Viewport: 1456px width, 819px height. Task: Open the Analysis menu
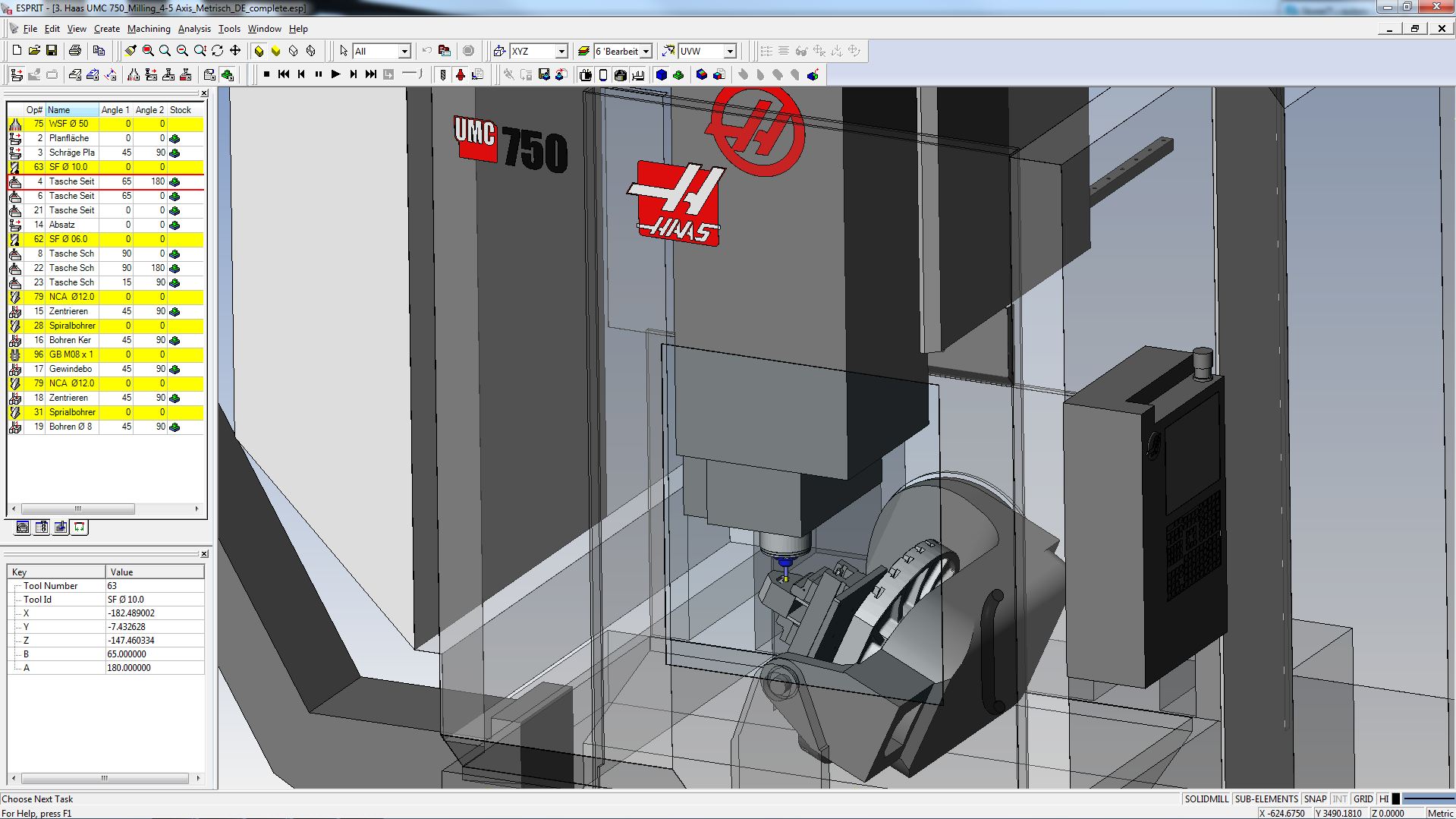point(194,29)
